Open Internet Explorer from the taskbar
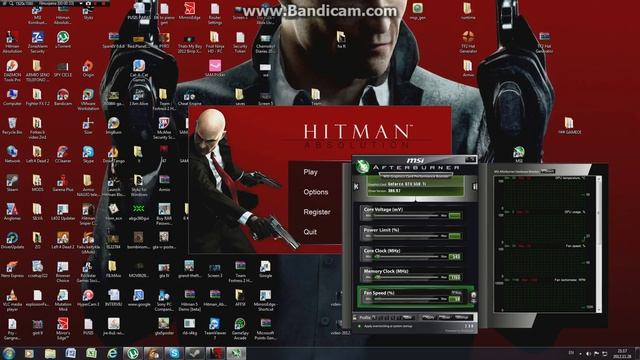The image size is (640, 360). coord(112,353)
